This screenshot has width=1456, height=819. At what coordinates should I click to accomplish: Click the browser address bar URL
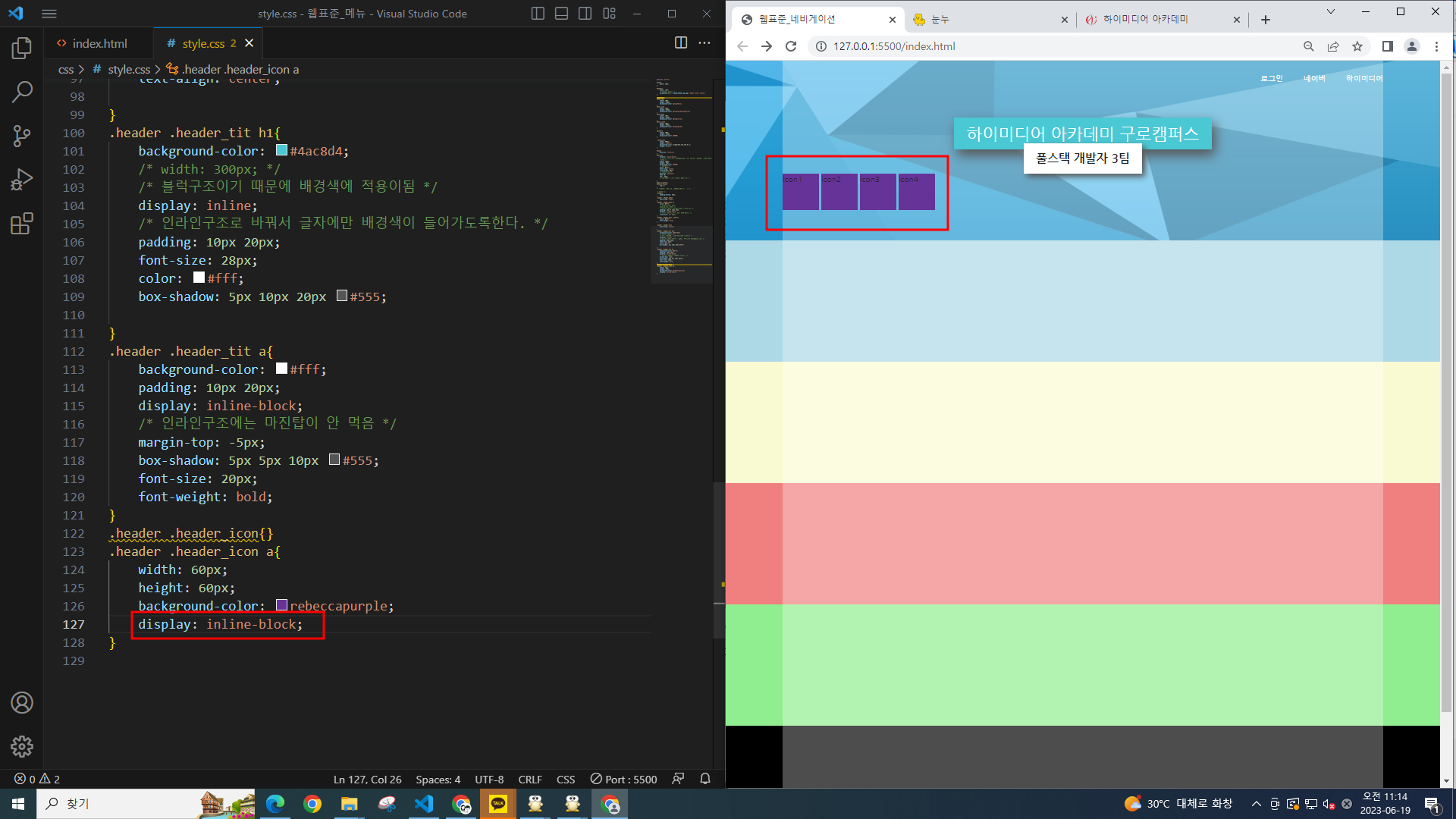pos(894,46)
